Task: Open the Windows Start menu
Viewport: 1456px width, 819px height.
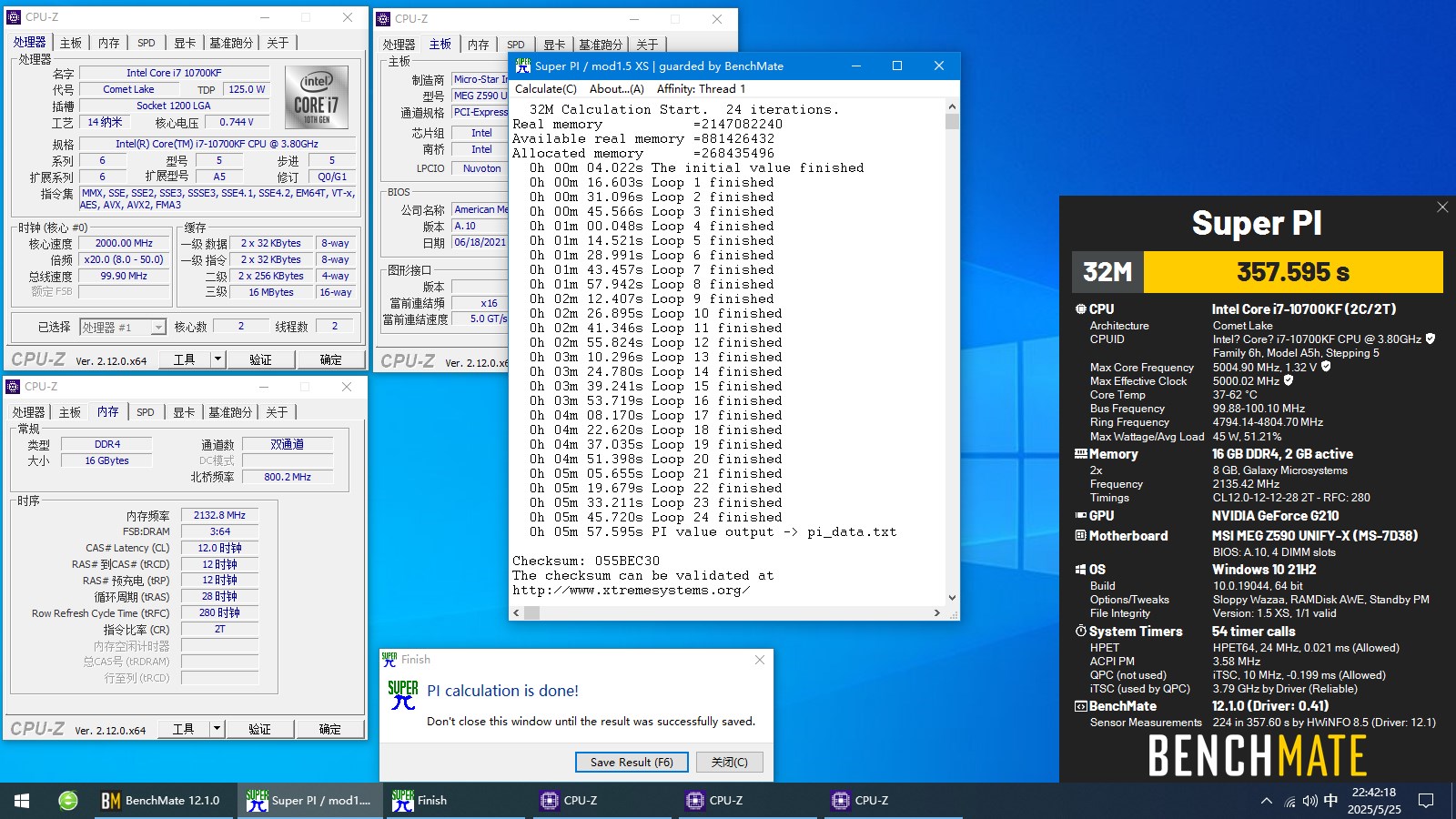Action: pos(22,801)
